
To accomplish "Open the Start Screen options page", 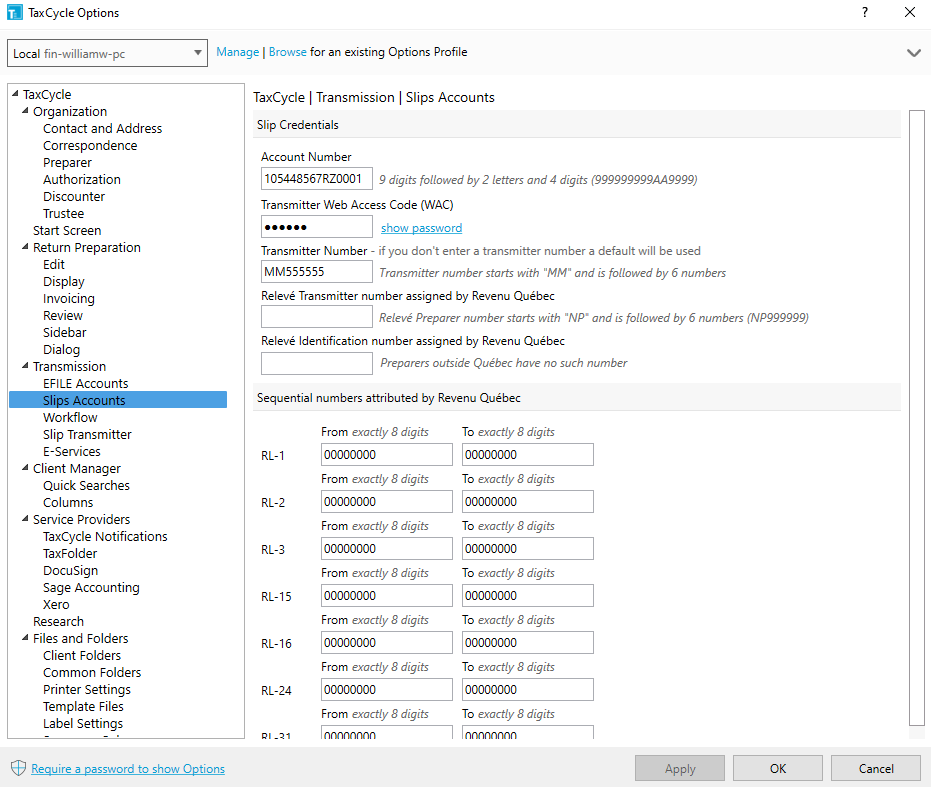I will point(67,230).
